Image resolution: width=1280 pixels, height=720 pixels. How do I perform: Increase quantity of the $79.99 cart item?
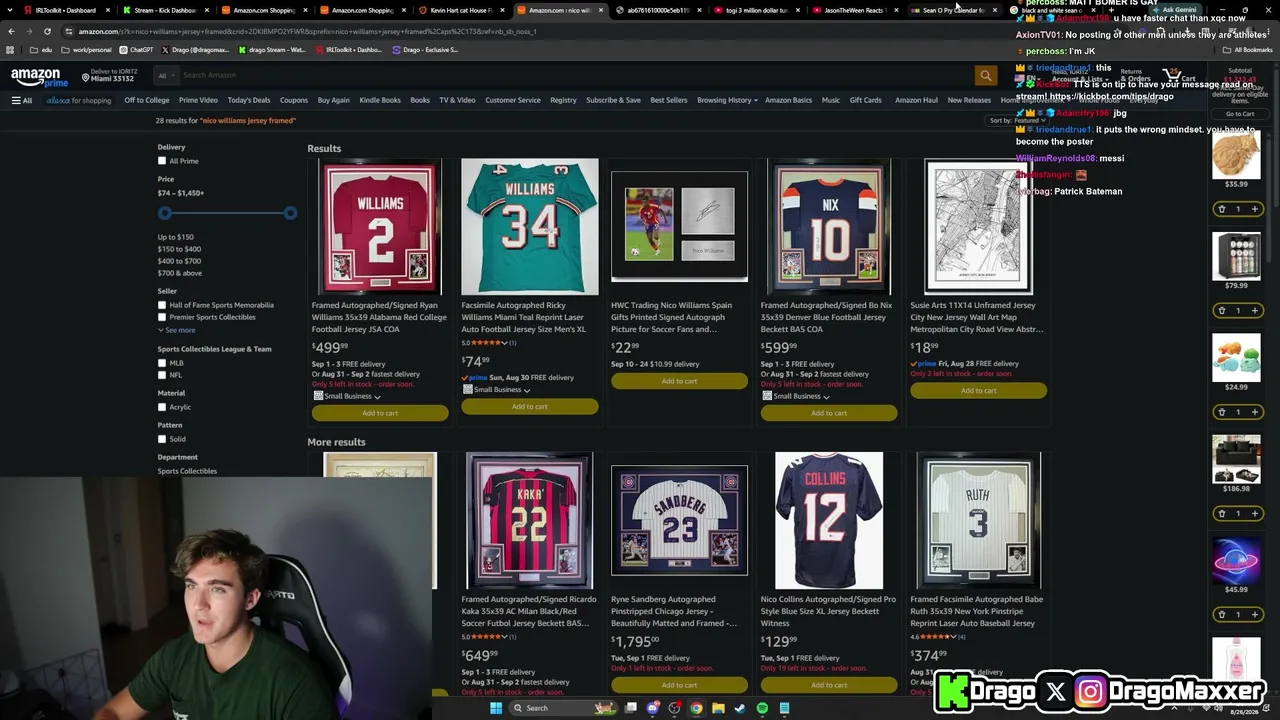1254,310
